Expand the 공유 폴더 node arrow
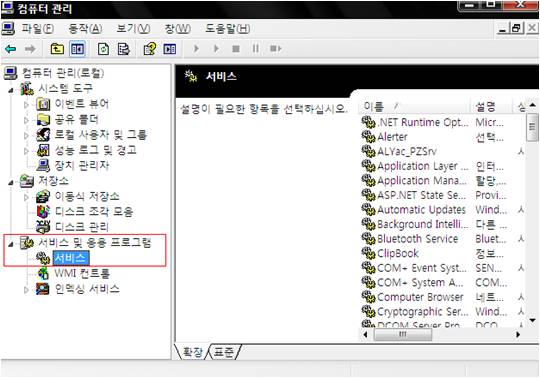The image size is (540, 378). point(26,120)
